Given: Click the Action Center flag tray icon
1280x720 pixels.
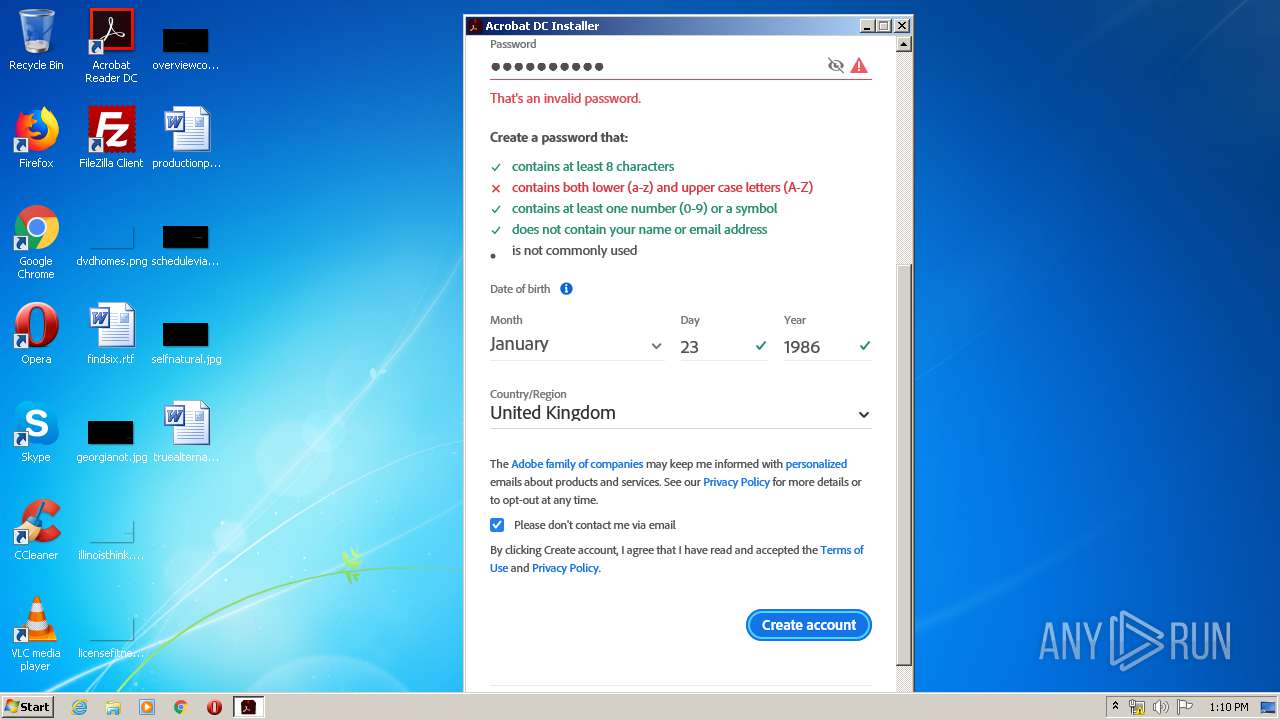Looking at the screenshot, I should 1185,707.
